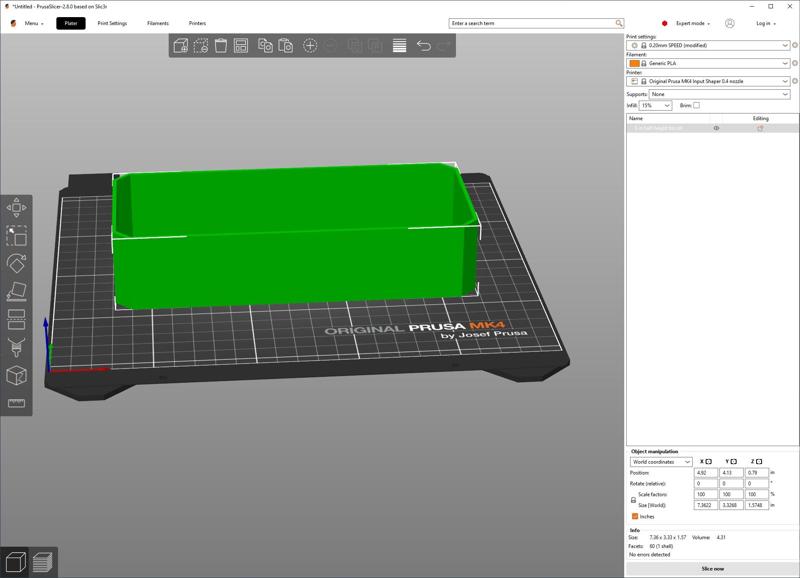Switch to sliced layers preview view
Image resolution: width=800 pixels, height=578 pixels.
pos(41,561)
